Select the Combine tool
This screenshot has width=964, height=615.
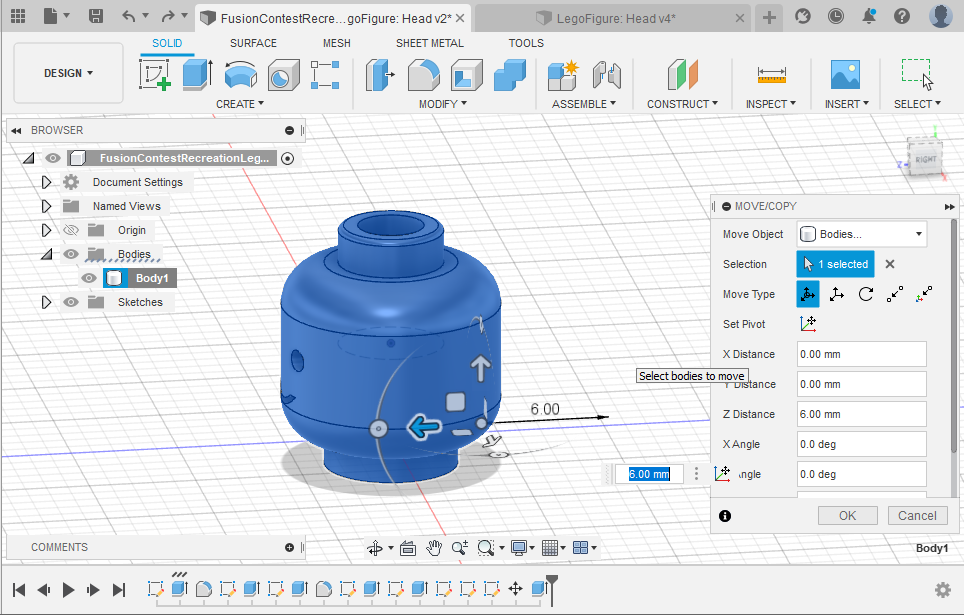point(510,75)
